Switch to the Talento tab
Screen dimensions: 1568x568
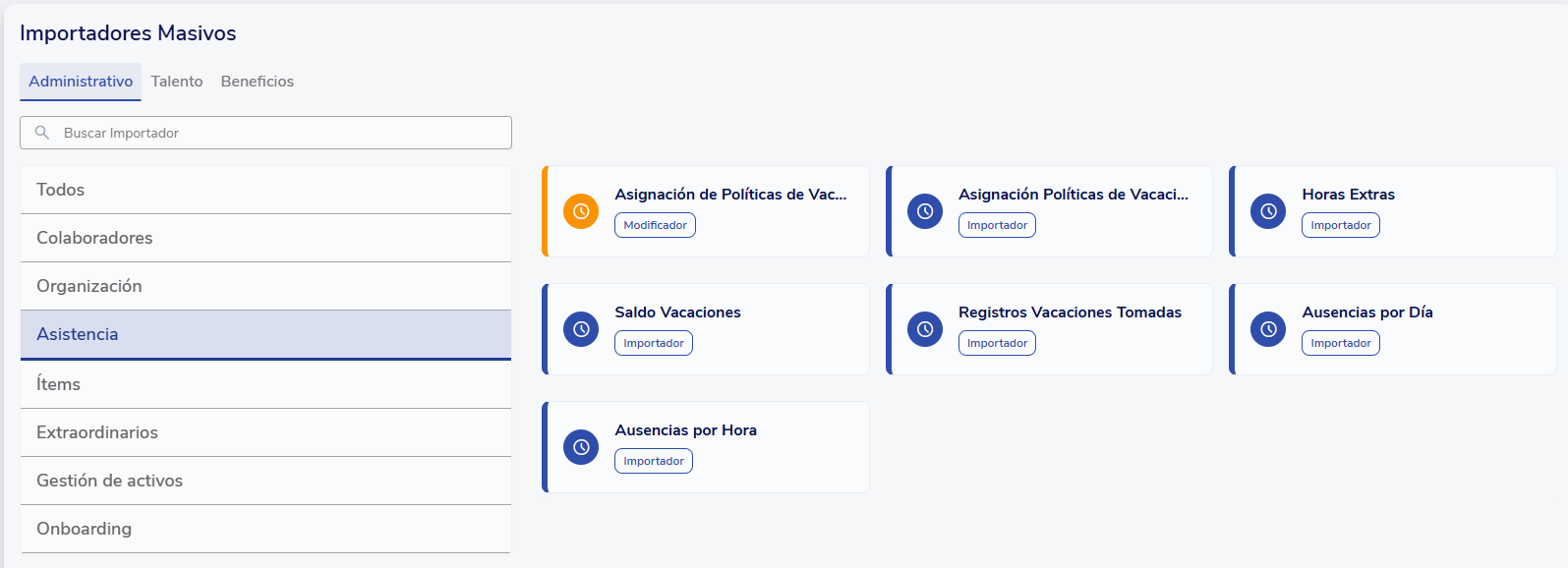[177, 82]
